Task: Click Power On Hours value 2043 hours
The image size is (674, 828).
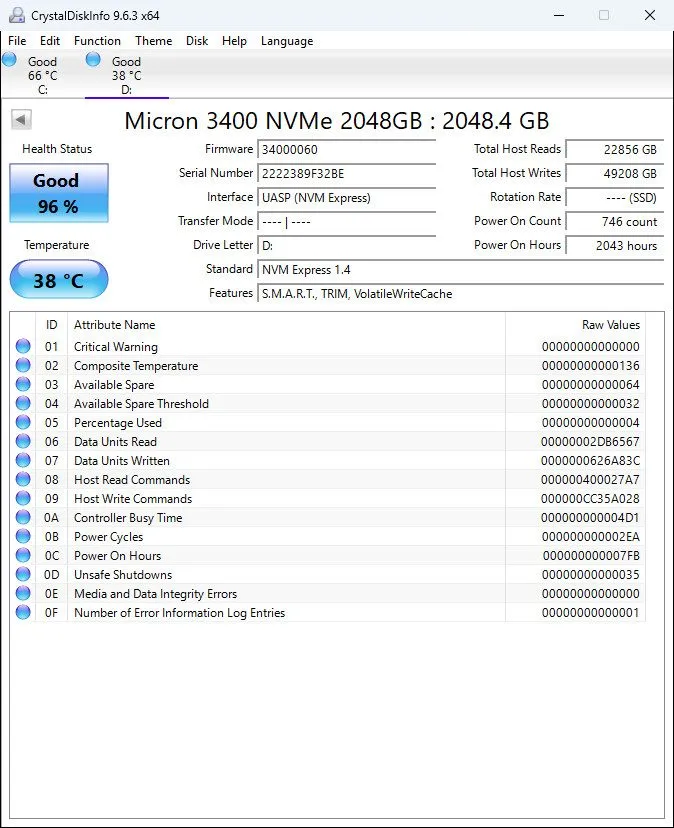Action: point(614,246)
